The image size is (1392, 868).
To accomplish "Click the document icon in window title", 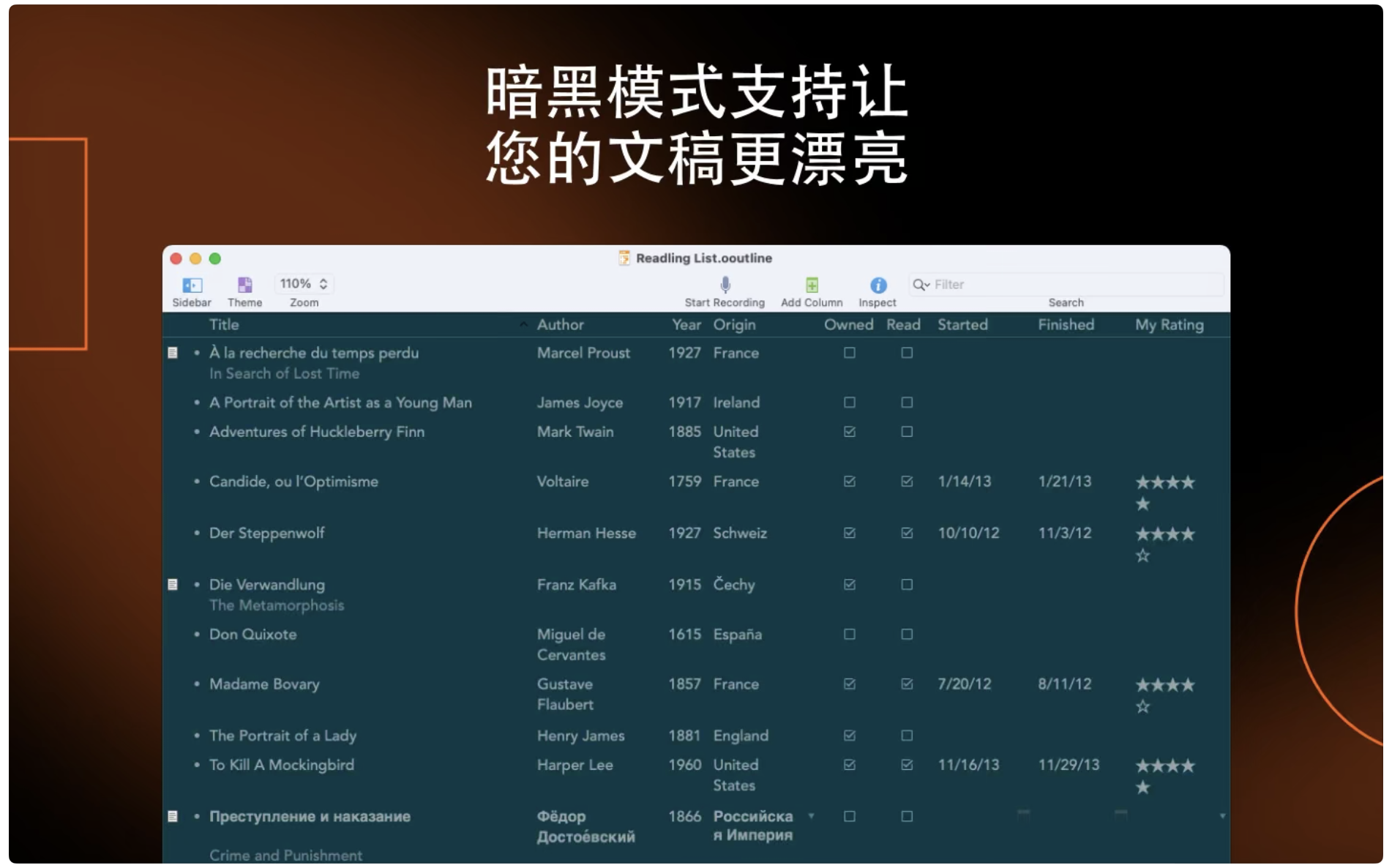I will [x=624, y=258].
